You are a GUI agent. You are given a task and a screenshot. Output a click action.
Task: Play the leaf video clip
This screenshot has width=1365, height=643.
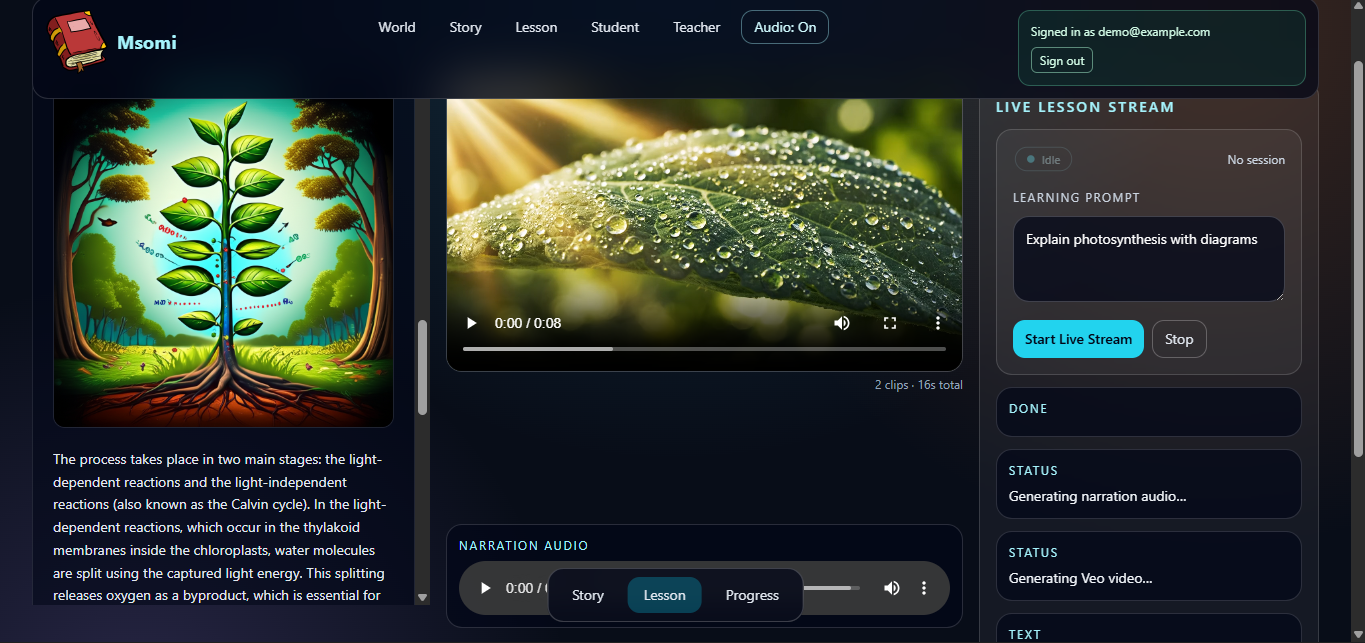point(472,323)
